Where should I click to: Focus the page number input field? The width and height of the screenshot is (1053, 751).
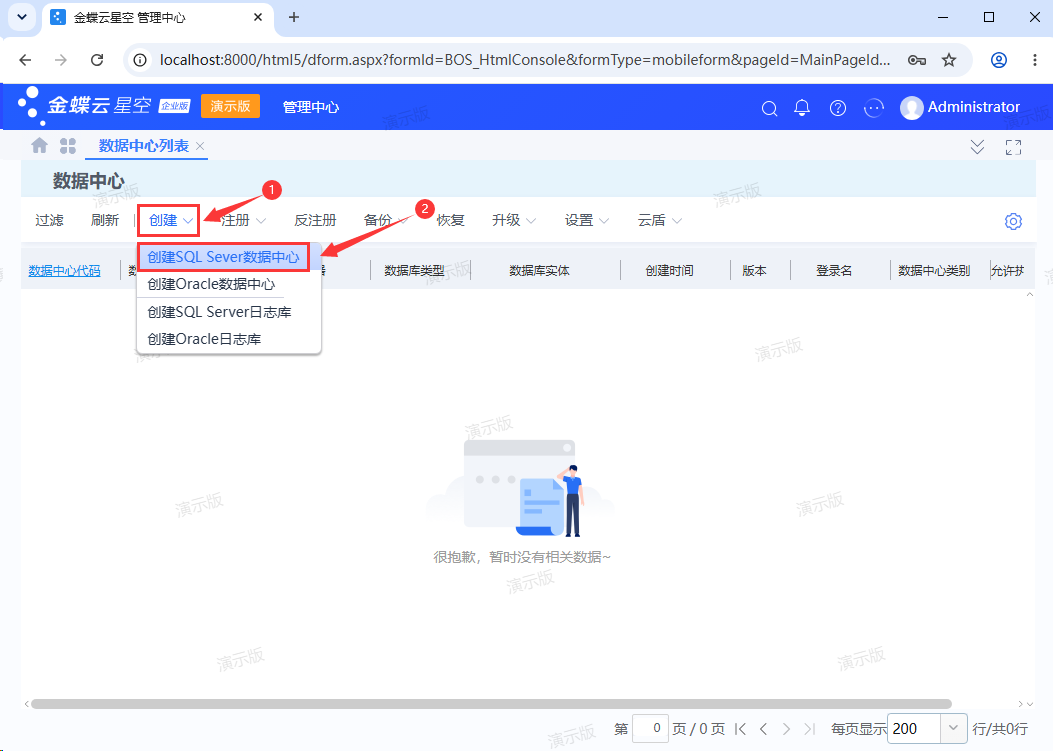pos(650,728)
